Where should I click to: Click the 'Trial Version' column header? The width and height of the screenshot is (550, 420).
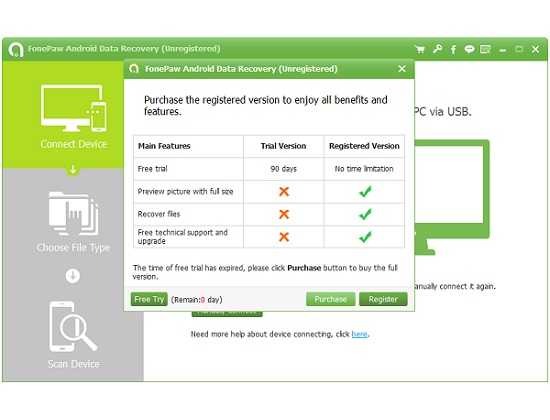pos(283,146)
